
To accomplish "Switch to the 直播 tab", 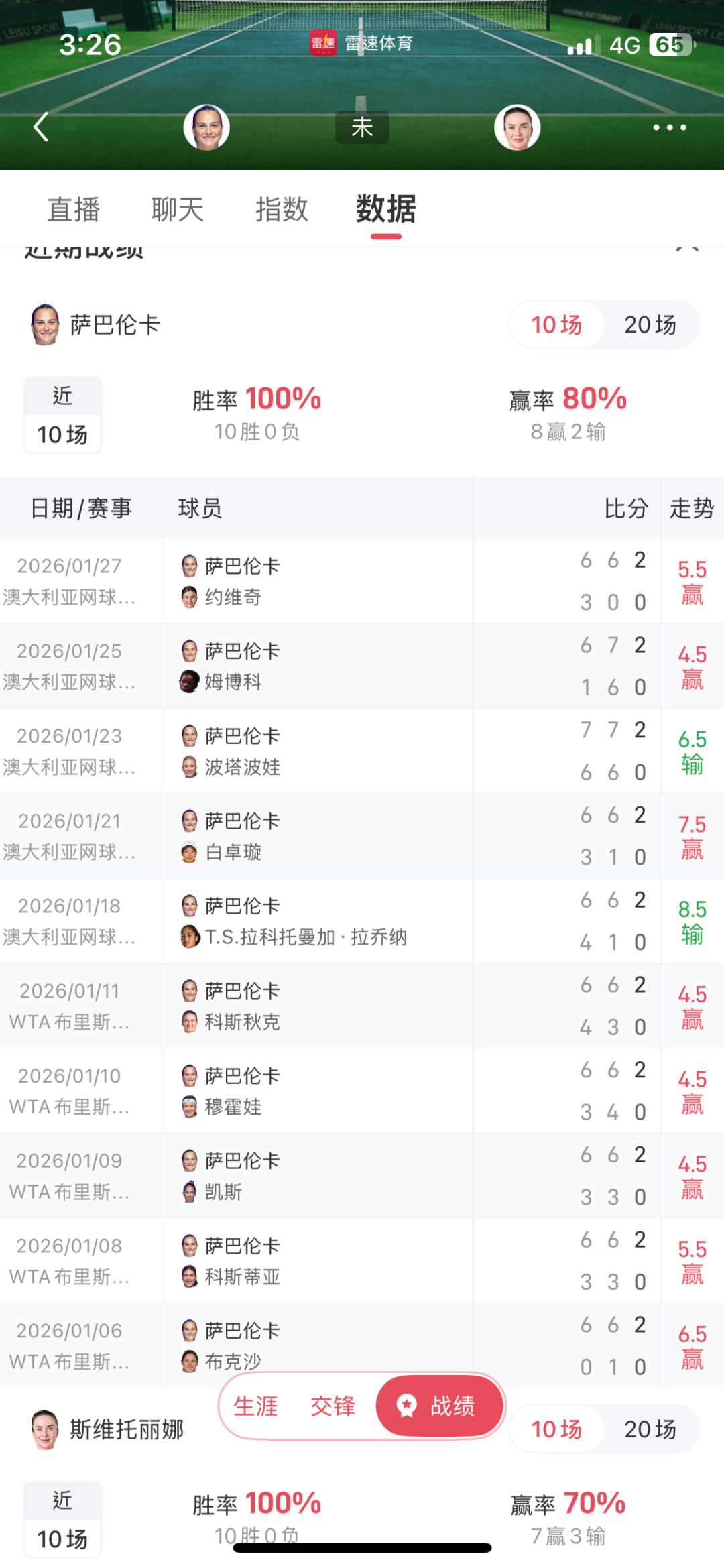I will click(x=74, y=209).
